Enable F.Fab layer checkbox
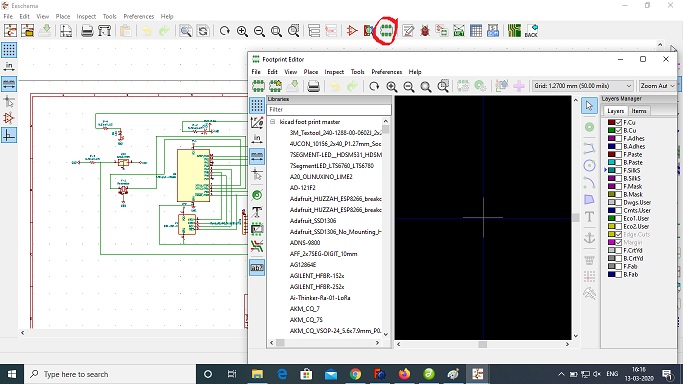This screenshot has height=384, width=683. point(618,266)
